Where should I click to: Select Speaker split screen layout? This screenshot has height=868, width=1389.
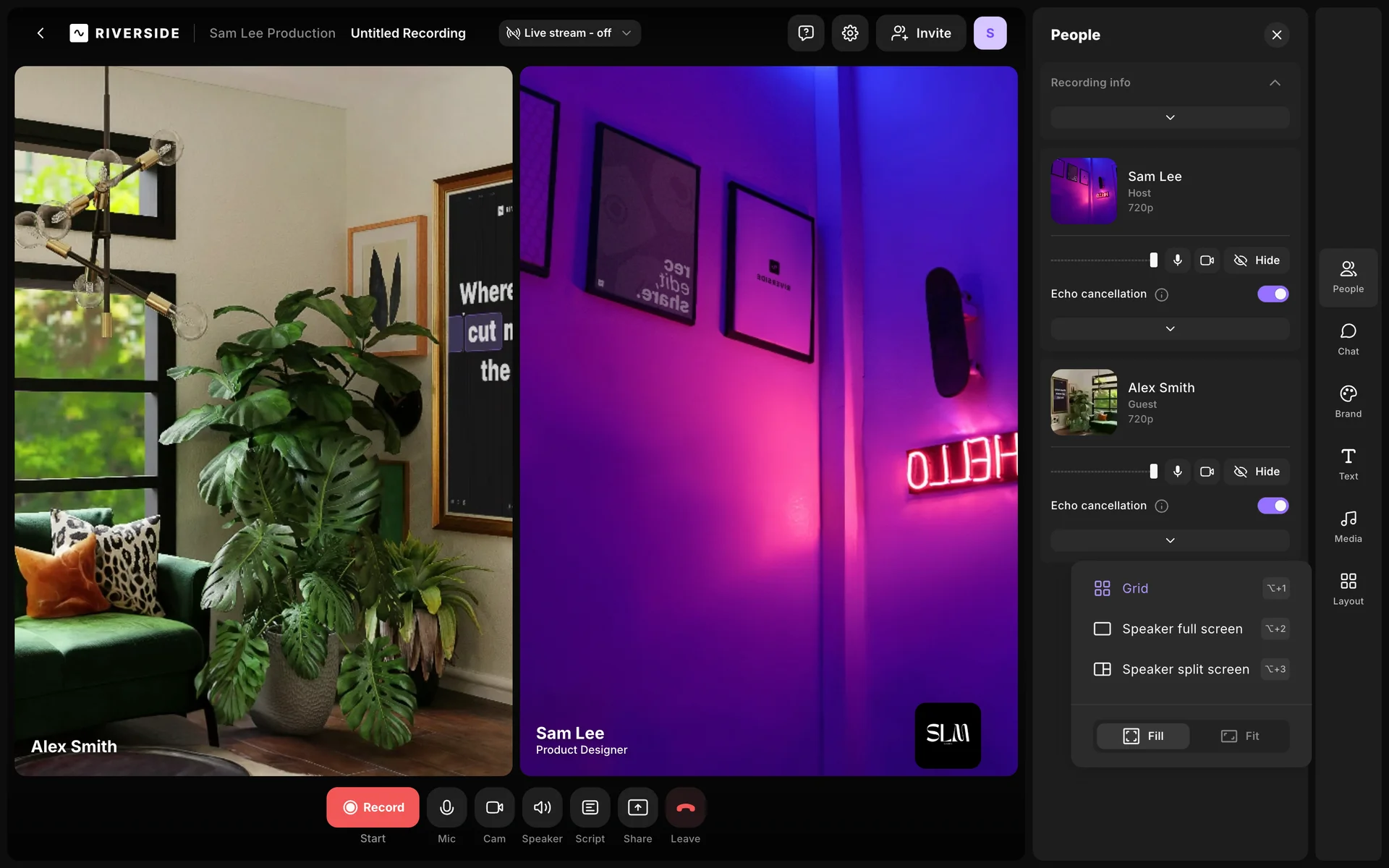(x=1185, y=669)
